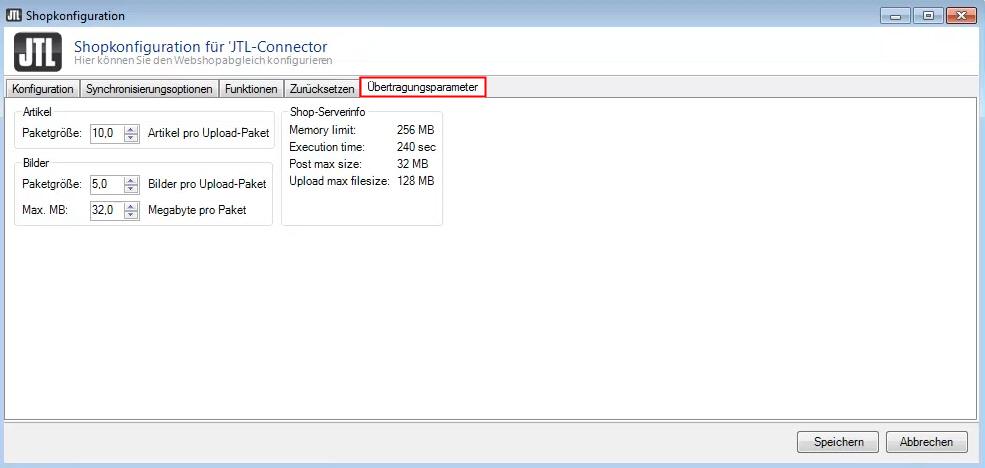
Task: Click inside the Max. MB text field
Action: click(x=106, y=210)
